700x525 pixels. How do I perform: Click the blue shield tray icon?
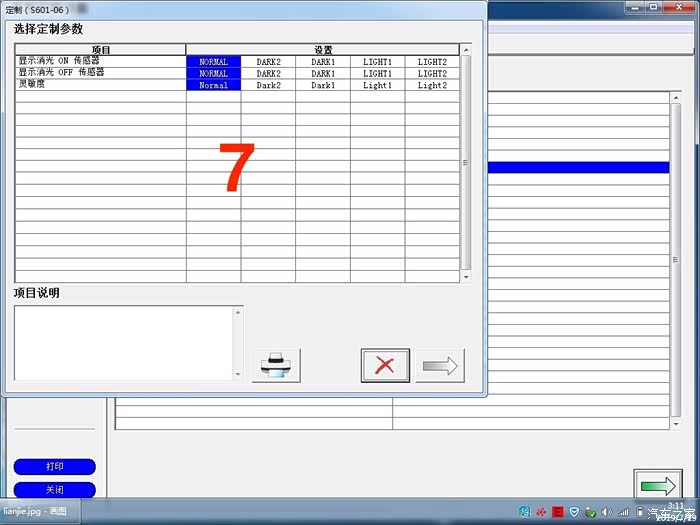[x=574, y=512]
